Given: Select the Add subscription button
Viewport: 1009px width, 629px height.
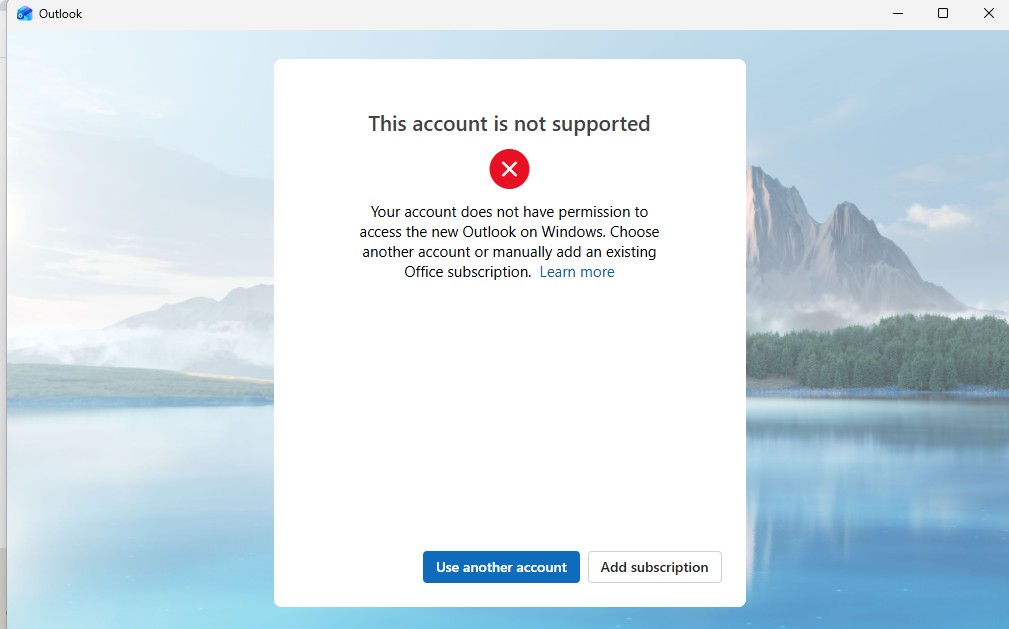Looking at the screenshot, I should point(654,567).
